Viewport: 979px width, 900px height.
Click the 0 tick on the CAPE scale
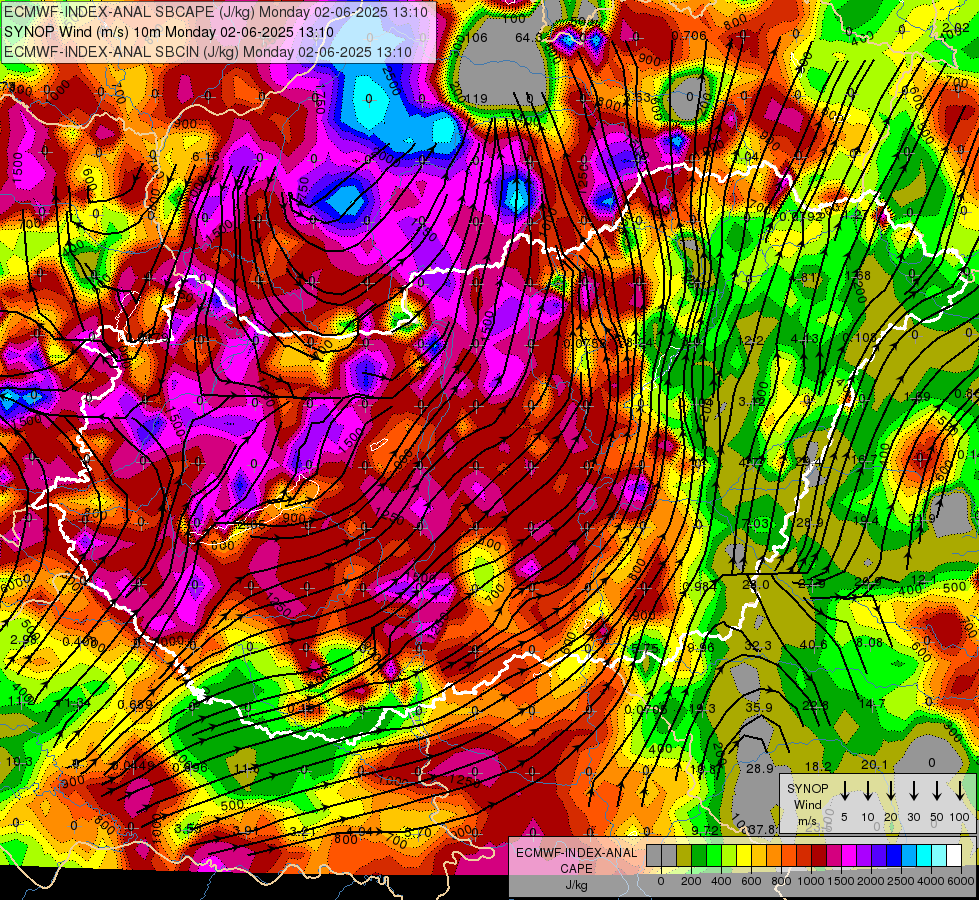coord(661,881)
